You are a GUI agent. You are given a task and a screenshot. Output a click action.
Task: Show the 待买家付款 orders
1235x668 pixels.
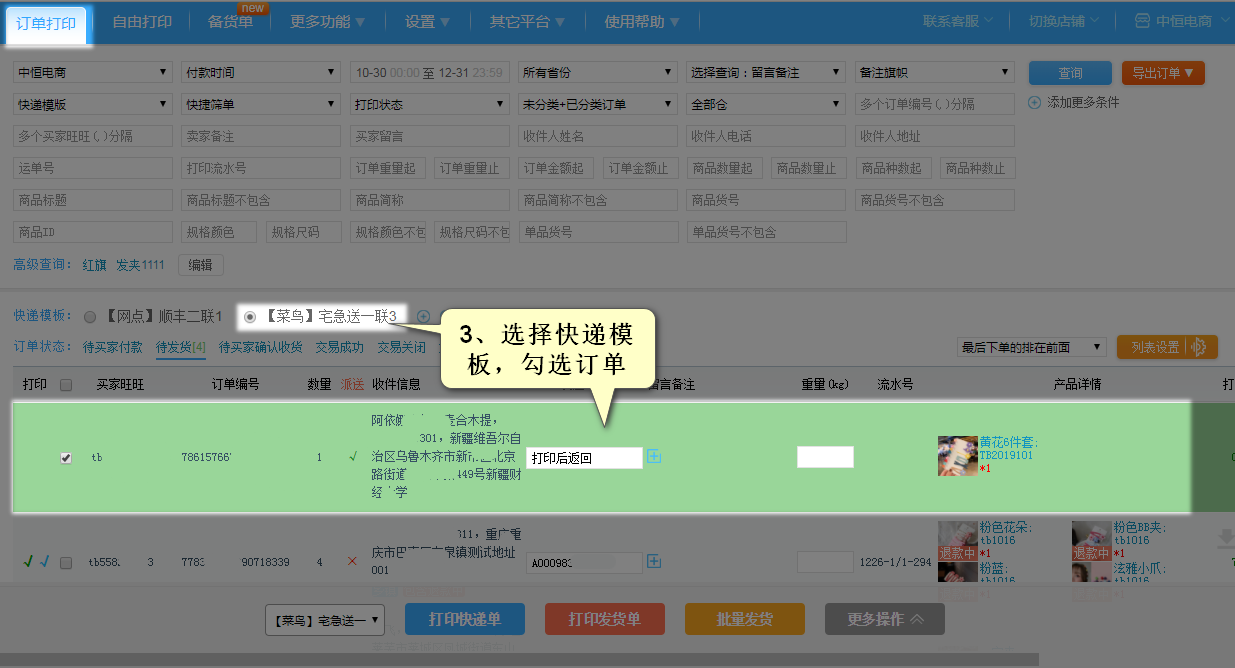(x=114, y=348)
